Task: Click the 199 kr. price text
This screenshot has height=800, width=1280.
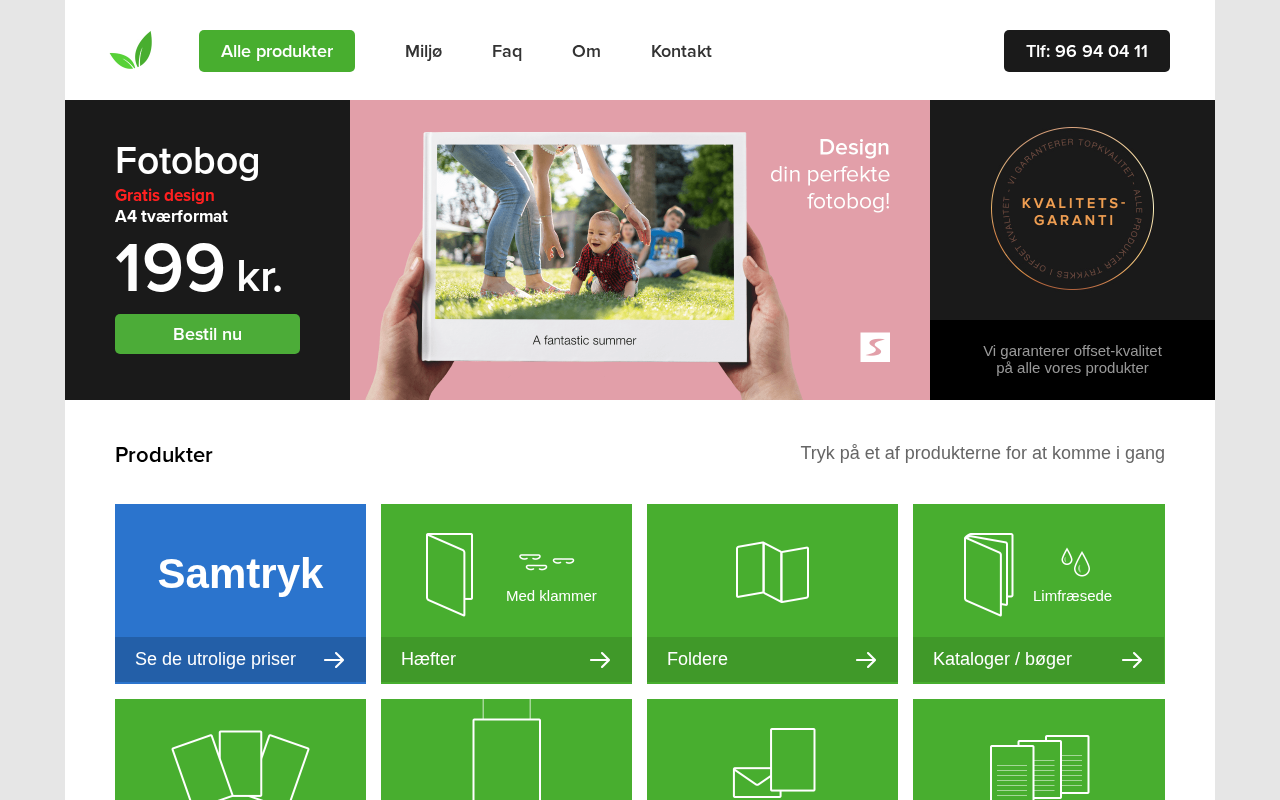Action: 199,270
